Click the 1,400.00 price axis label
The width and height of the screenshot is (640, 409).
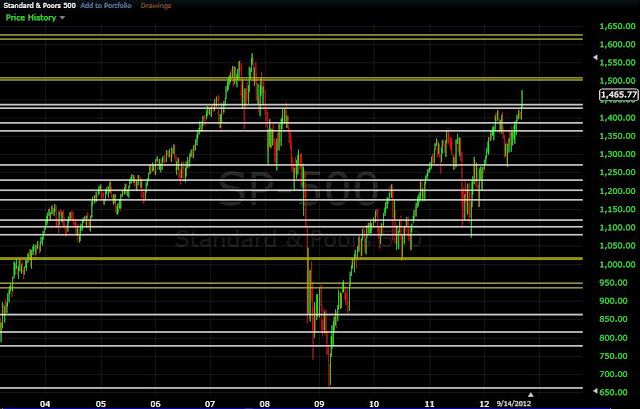(x=618, y=118)
